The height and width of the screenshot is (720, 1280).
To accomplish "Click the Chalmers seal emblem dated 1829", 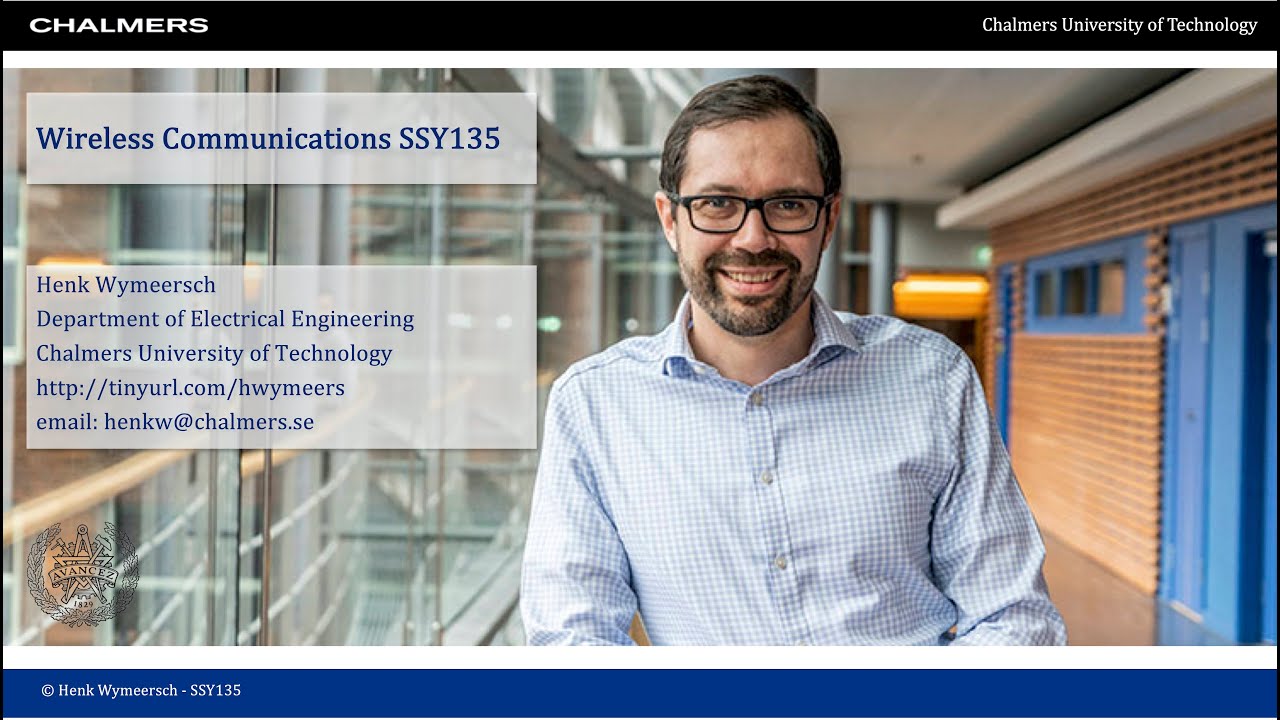I will (x=82, y=575).
